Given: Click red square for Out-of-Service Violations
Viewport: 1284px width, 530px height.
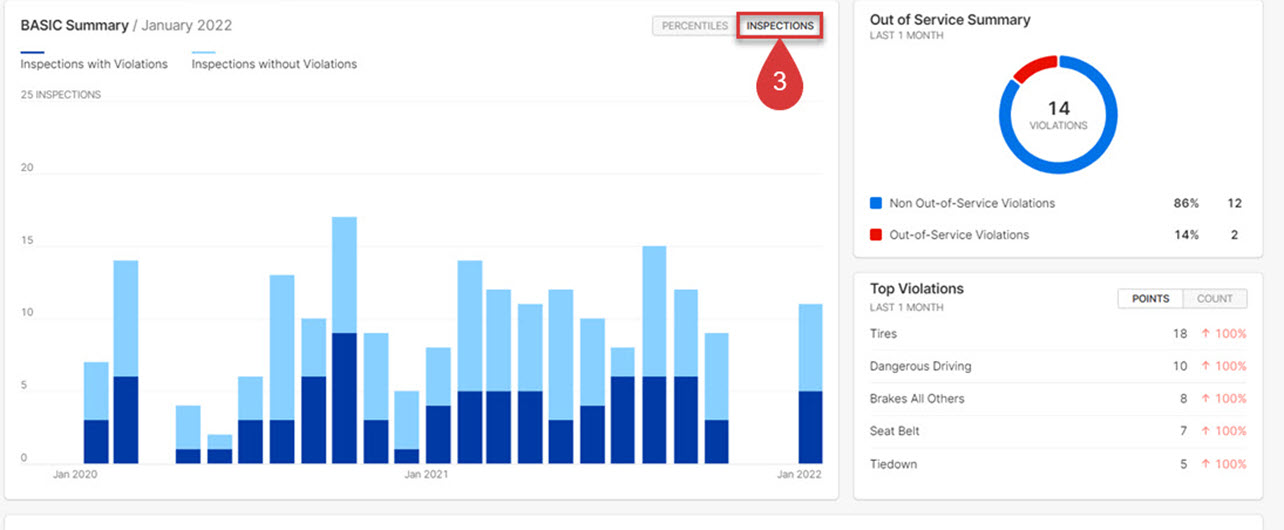Looking at the screenshot, I should point(876,235).
